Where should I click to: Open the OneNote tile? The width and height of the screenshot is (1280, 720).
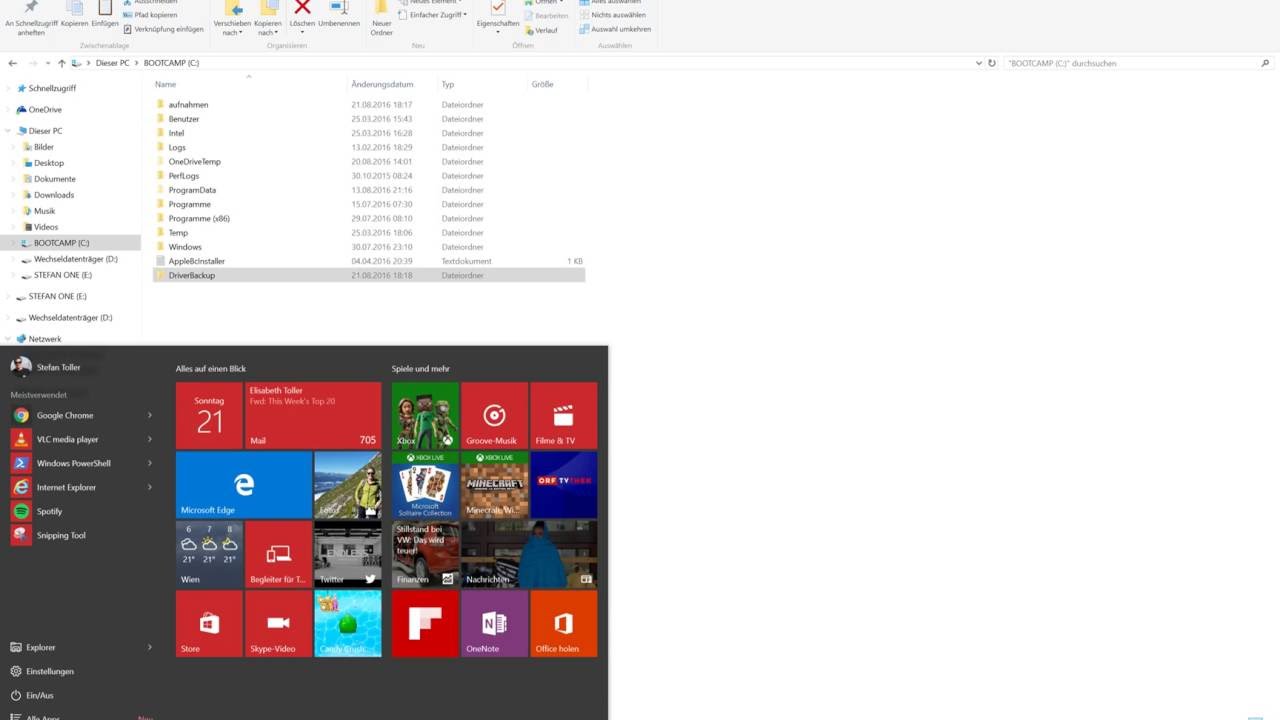pyautogui.click(x=494, y=623)
